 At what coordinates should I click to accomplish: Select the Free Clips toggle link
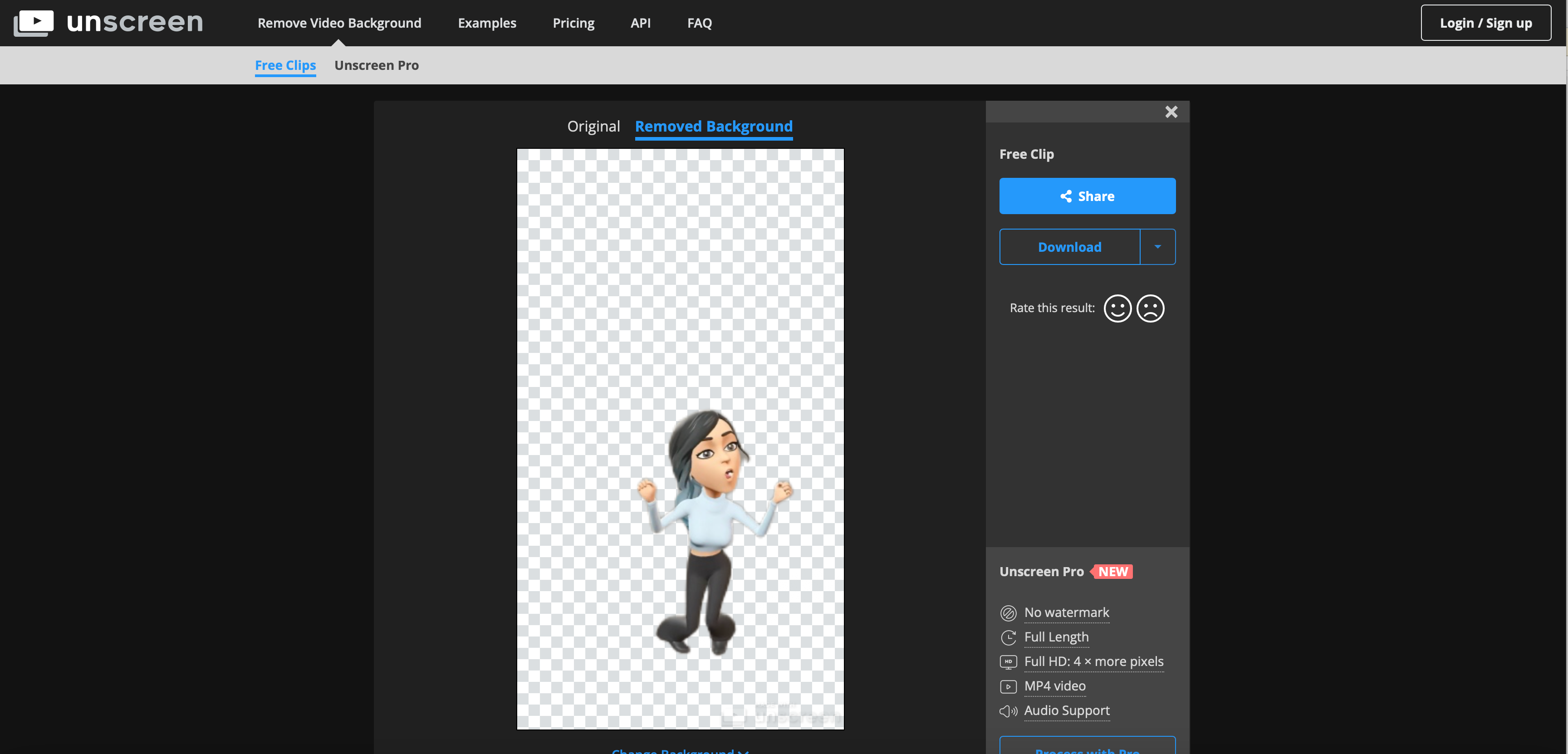click(285, 65)
